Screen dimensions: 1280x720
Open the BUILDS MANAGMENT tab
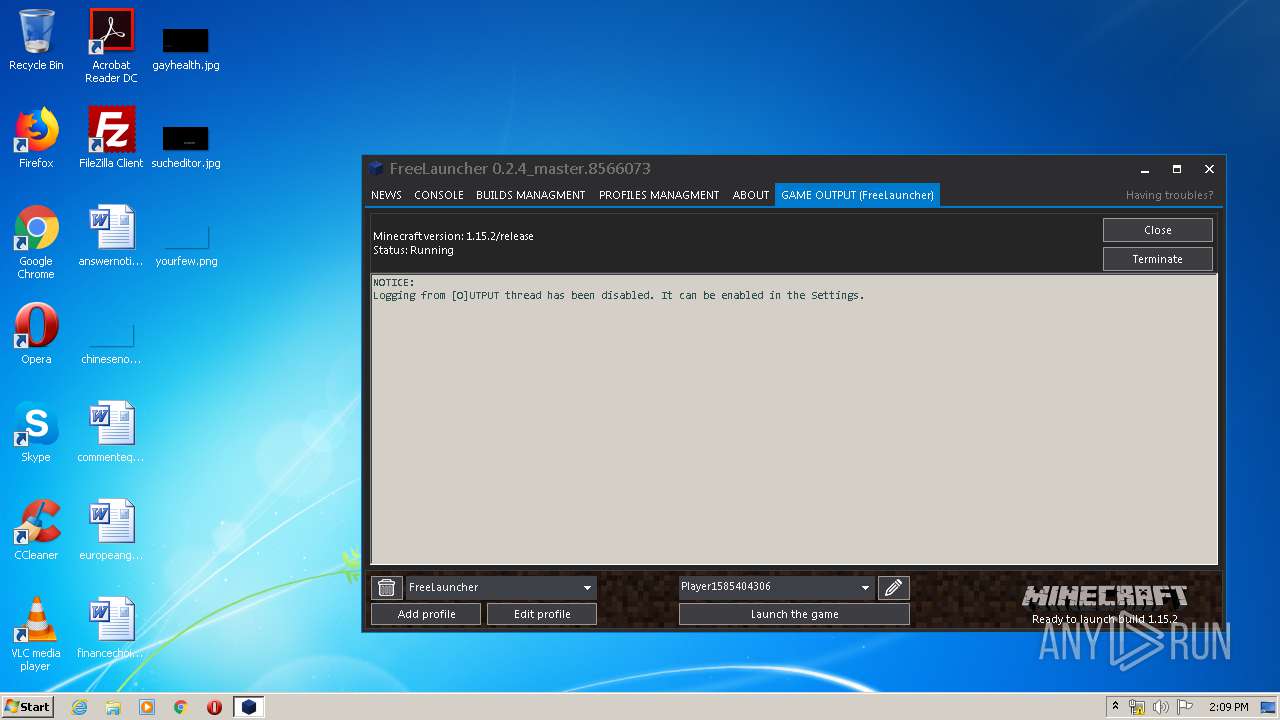click(x=531, y=195)
